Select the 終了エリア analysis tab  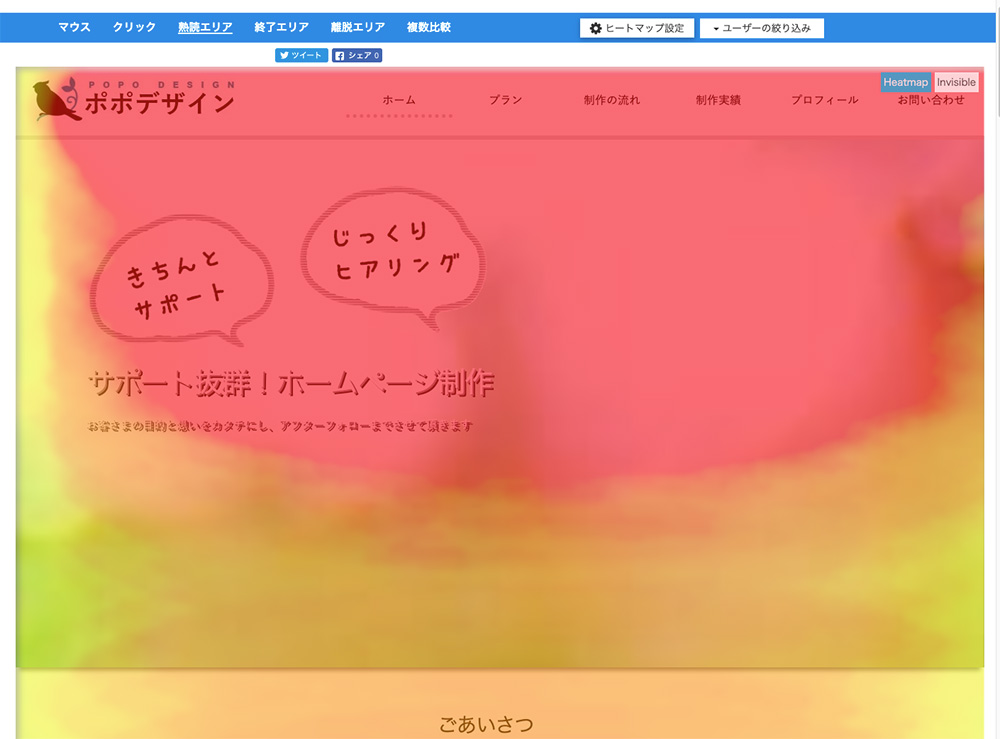280,27
